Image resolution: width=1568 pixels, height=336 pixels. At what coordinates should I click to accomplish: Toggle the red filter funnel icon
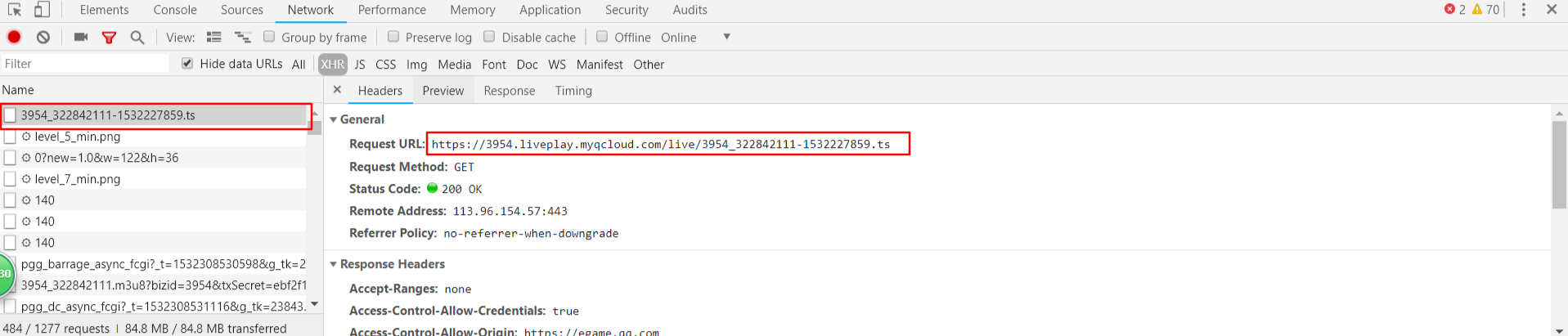pos(109,37)
